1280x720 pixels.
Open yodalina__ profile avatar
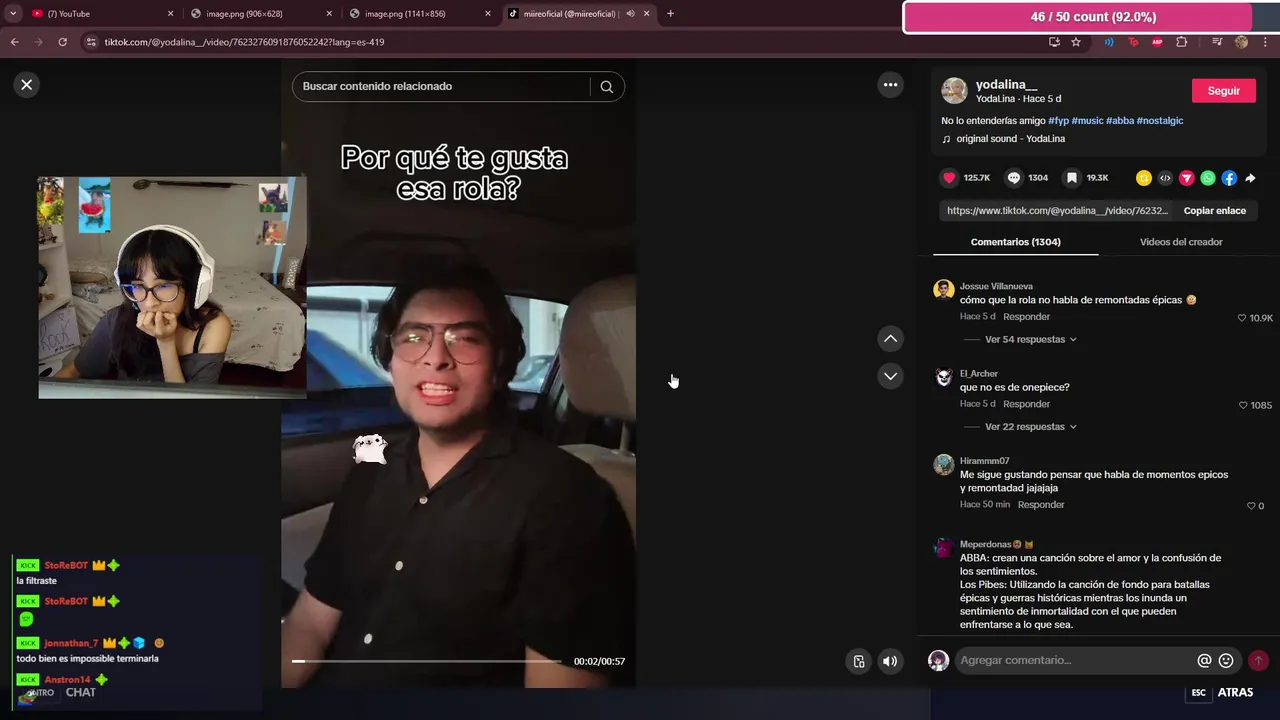point(954,91)
